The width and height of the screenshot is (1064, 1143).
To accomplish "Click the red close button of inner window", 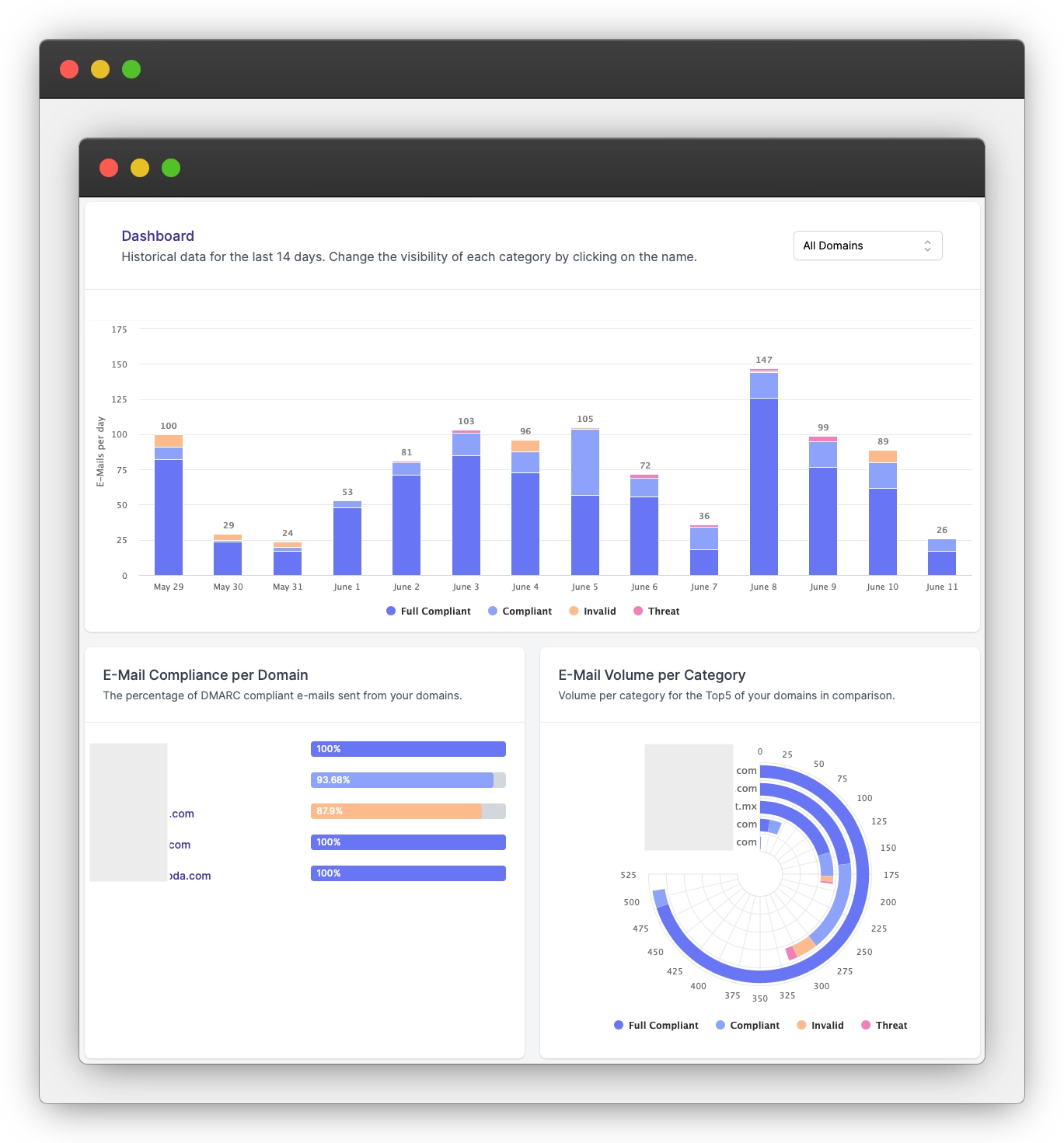I will pos(109,168).
